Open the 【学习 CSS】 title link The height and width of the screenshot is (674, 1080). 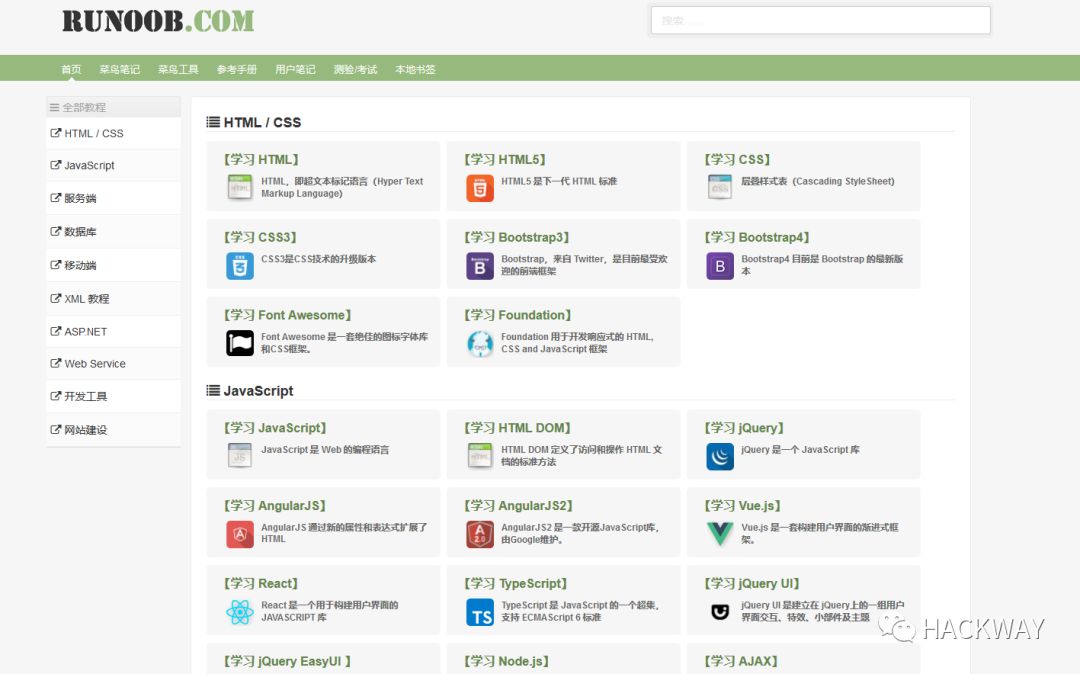737,159
